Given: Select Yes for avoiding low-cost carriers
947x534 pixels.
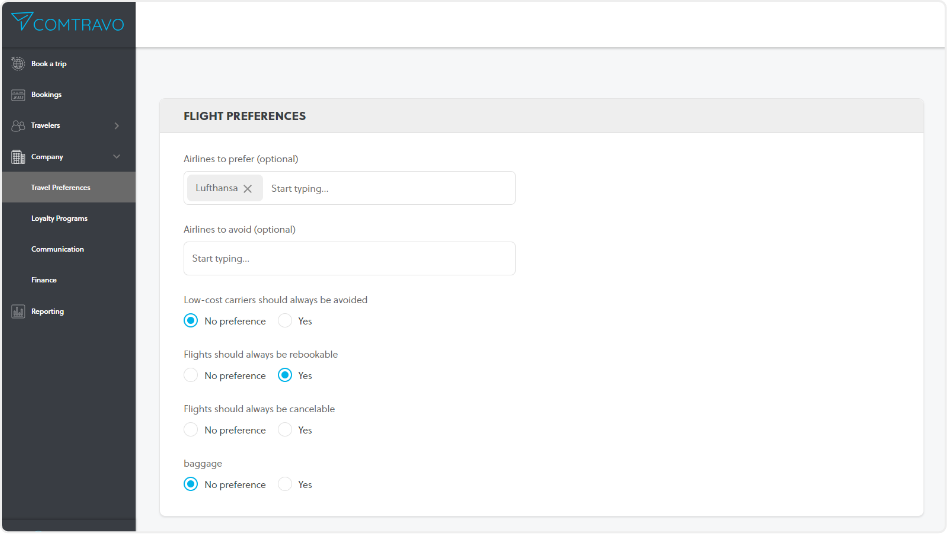Looking at the screenshot, I should (285, 321).
